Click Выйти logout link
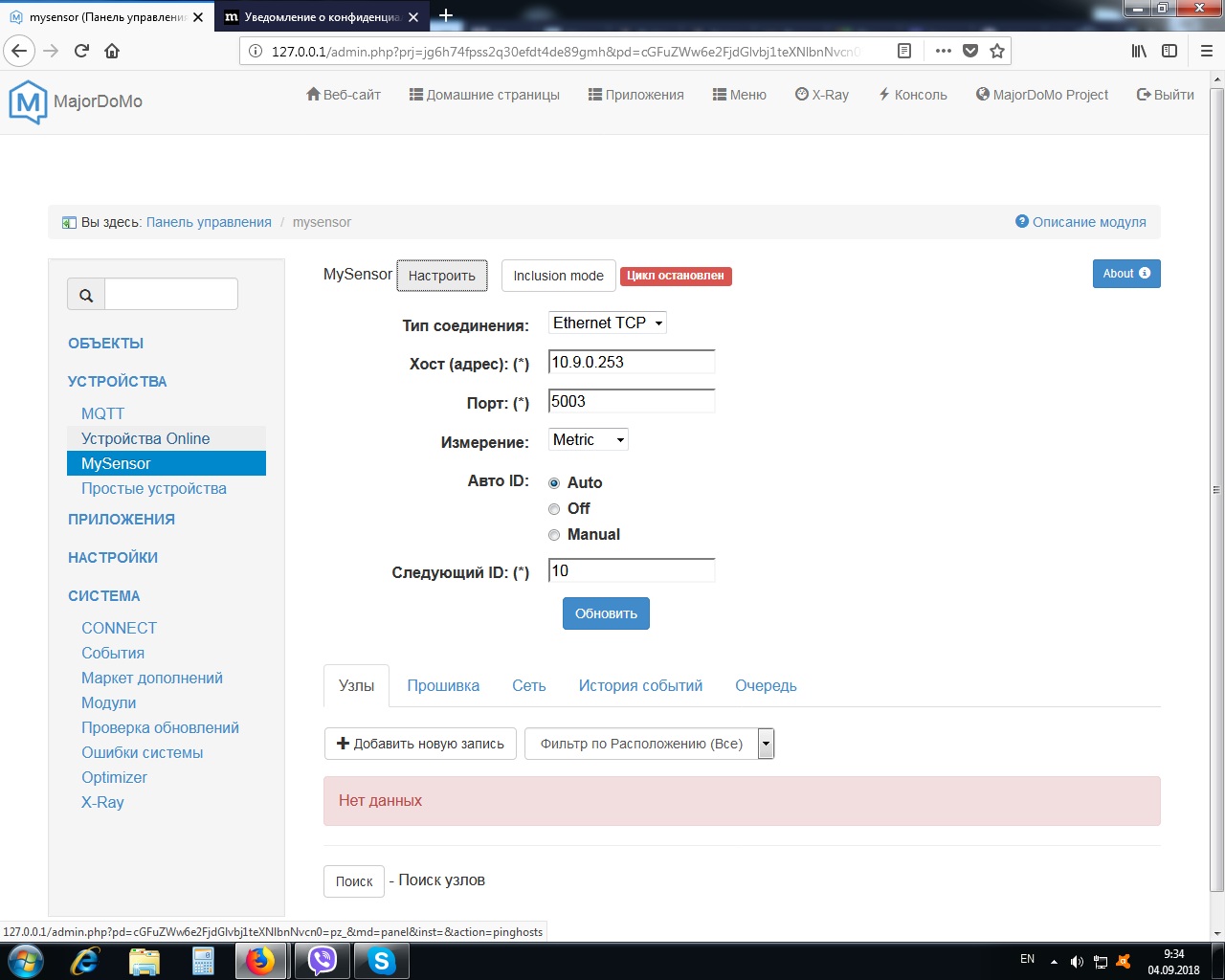This screenshot has height=980, width=1225. click(x=1165, y=95)
